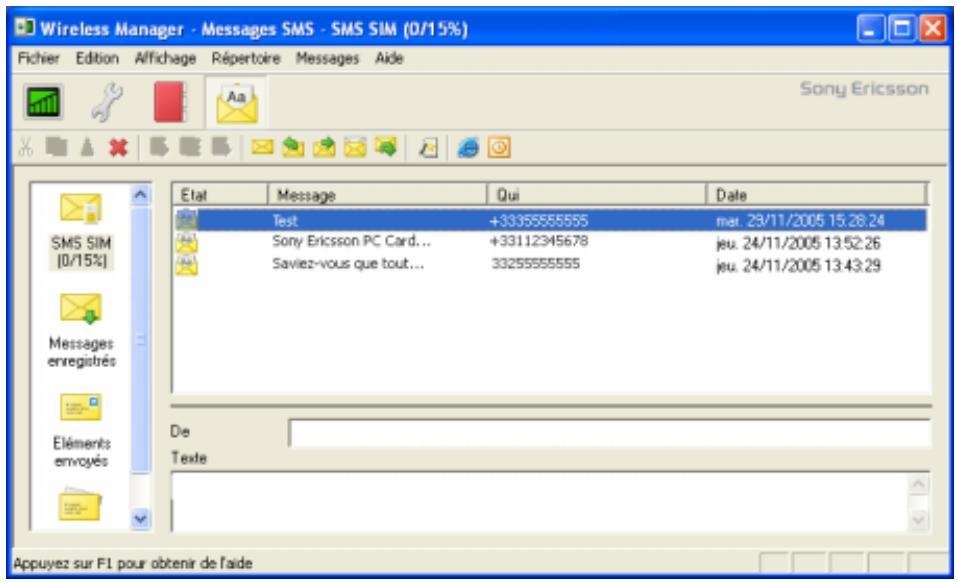The width and height of the screenshot is (957, 582).
Task: Select the SMS SIM folder
Action: tap(81, 230)
